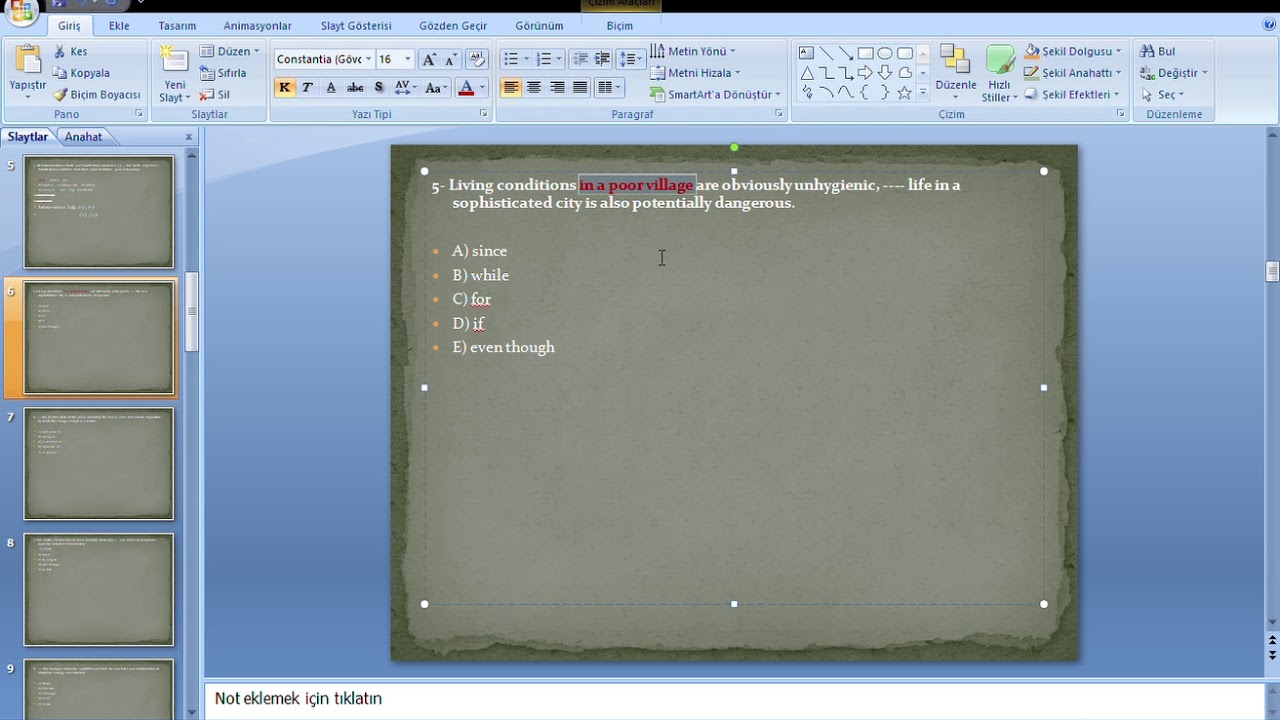This screenshot has width=1280, height=720.
Task: Decrease font size with the small A icon
Action: (451, 59)
